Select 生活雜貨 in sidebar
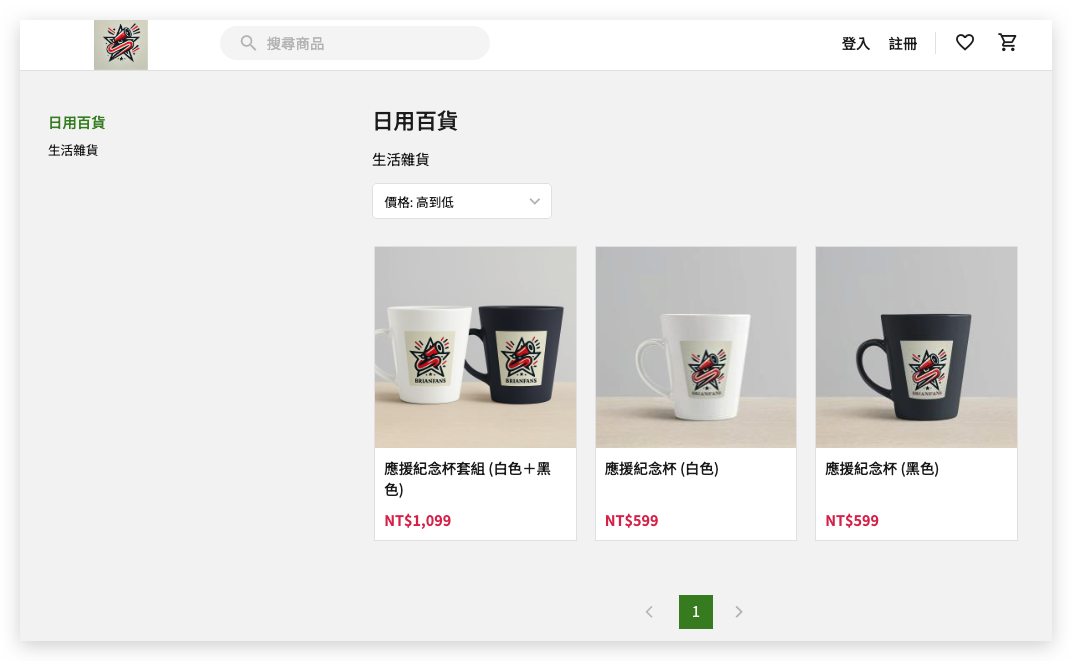Screen dimensions: 1072x661 pos(73,150)
